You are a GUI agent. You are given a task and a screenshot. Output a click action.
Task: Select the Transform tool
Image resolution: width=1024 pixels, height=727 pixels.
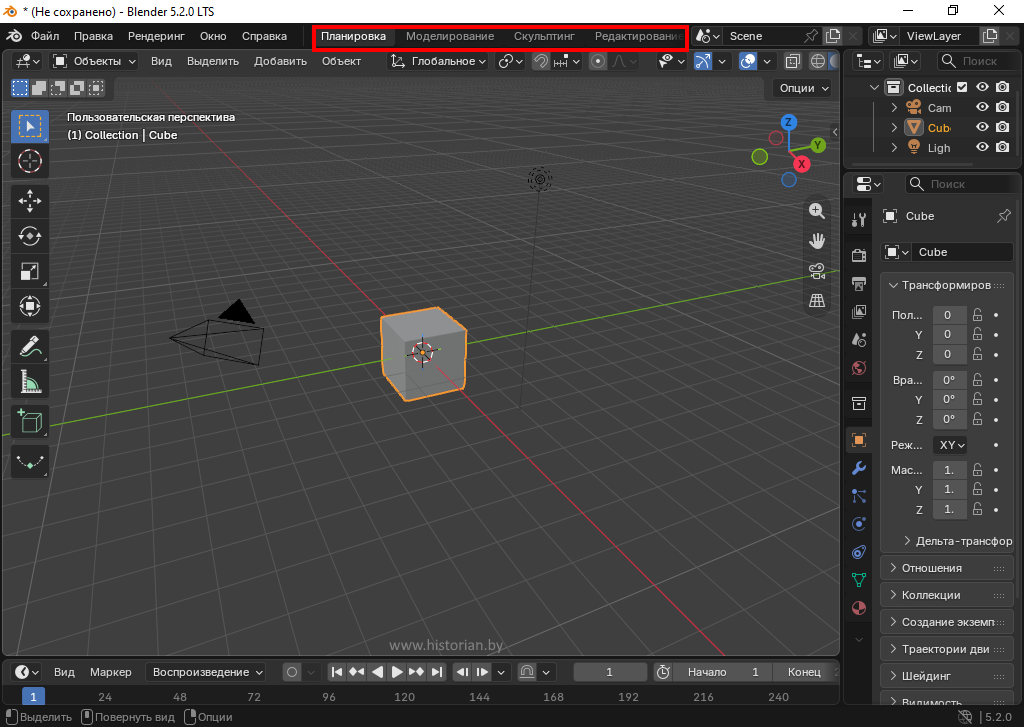29,306
